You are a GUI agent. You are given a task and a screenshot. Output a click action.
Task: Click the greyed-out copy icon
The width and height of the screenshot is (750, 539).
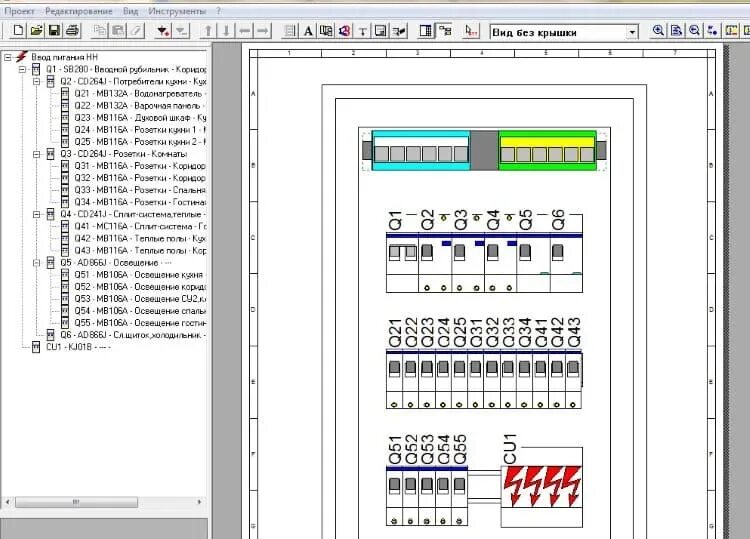coord(100,32)
